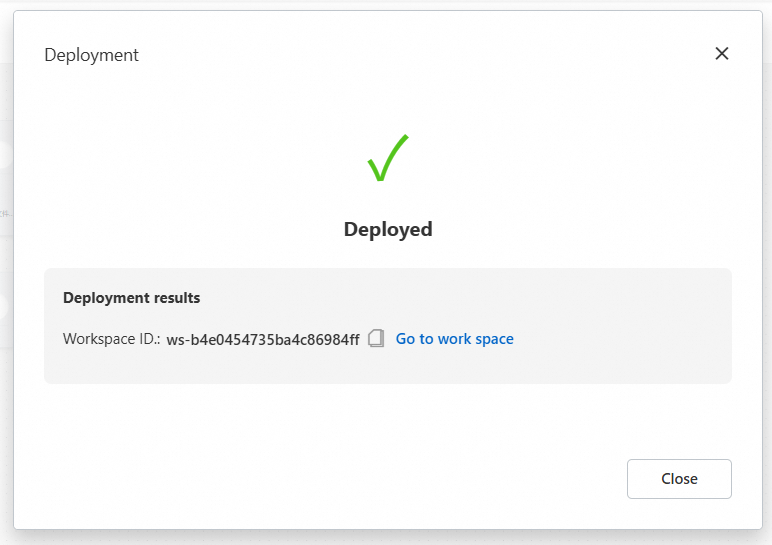
Task: Click the 'Workspace ID.:' label
Action: click(112, 339)
